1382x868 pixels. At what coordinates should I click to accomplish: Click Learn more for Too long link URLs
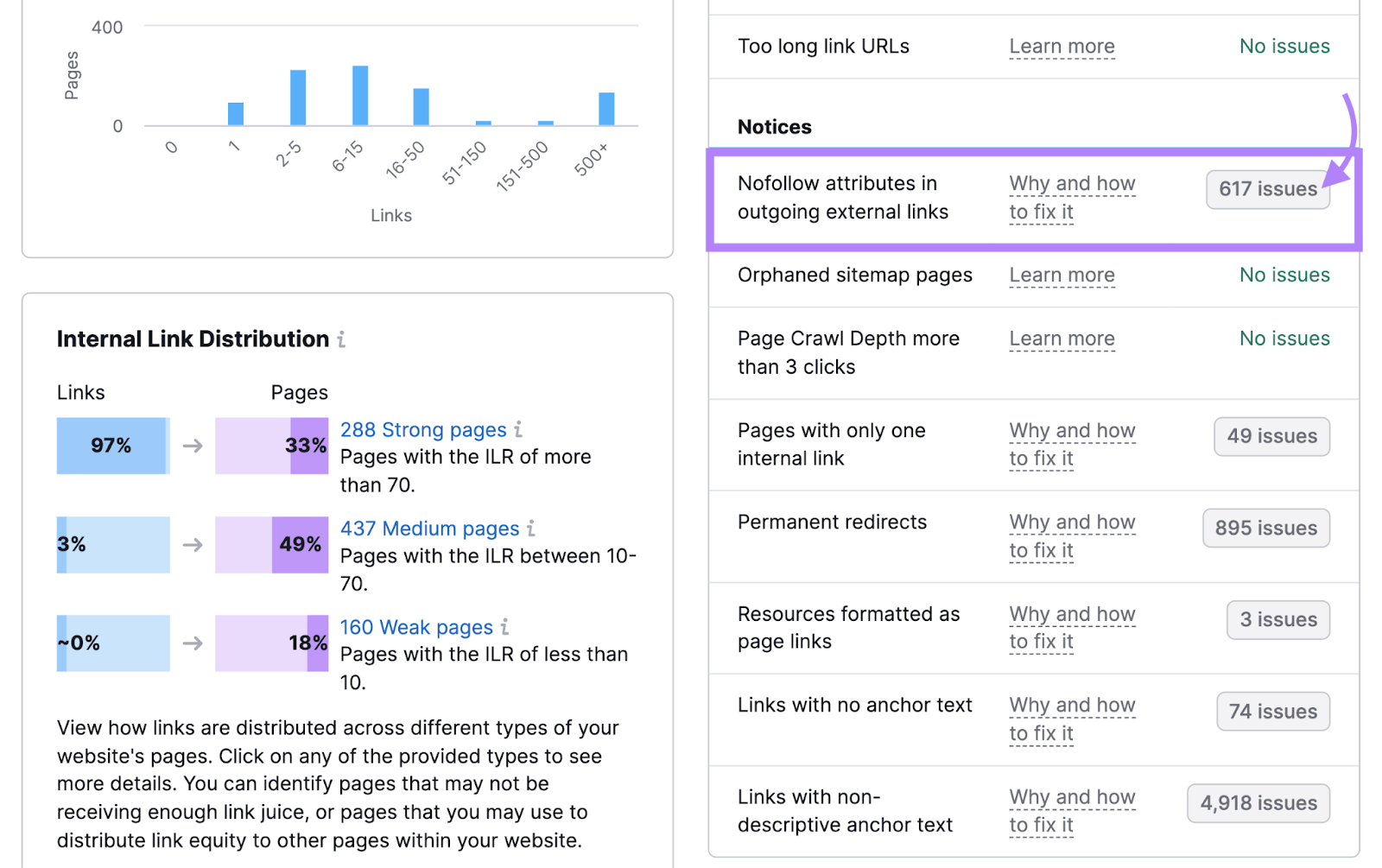pos(1062,46)
